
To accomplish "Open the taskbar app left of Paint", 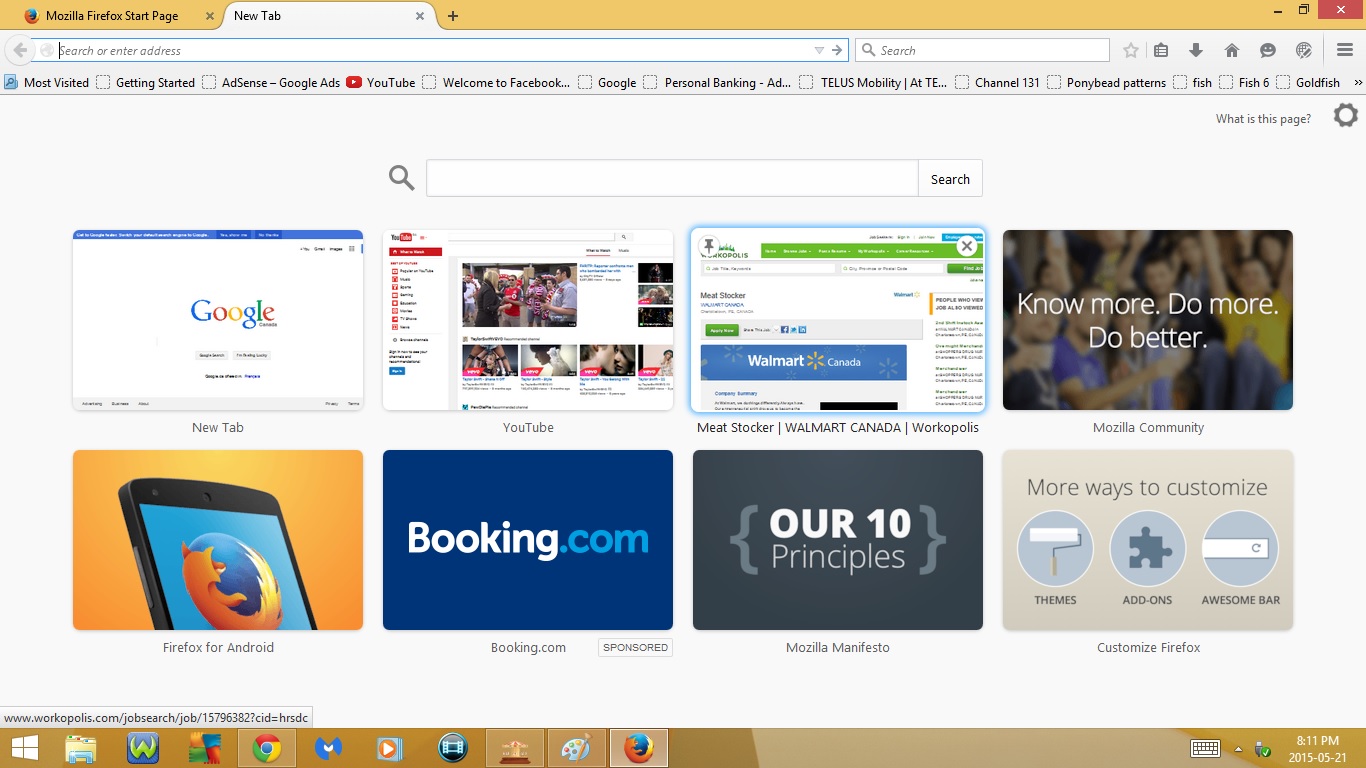I will pos(515,748).
